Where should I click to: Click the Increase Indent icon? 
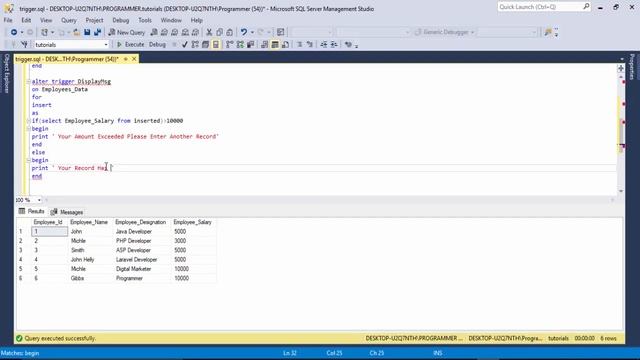pos(334,44)
